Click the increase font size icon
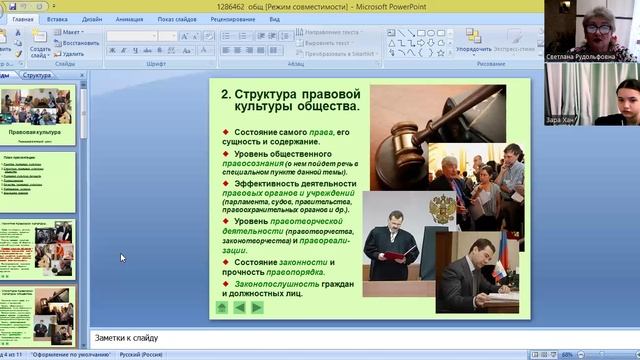Screen dimensions: 640x360 184,36
